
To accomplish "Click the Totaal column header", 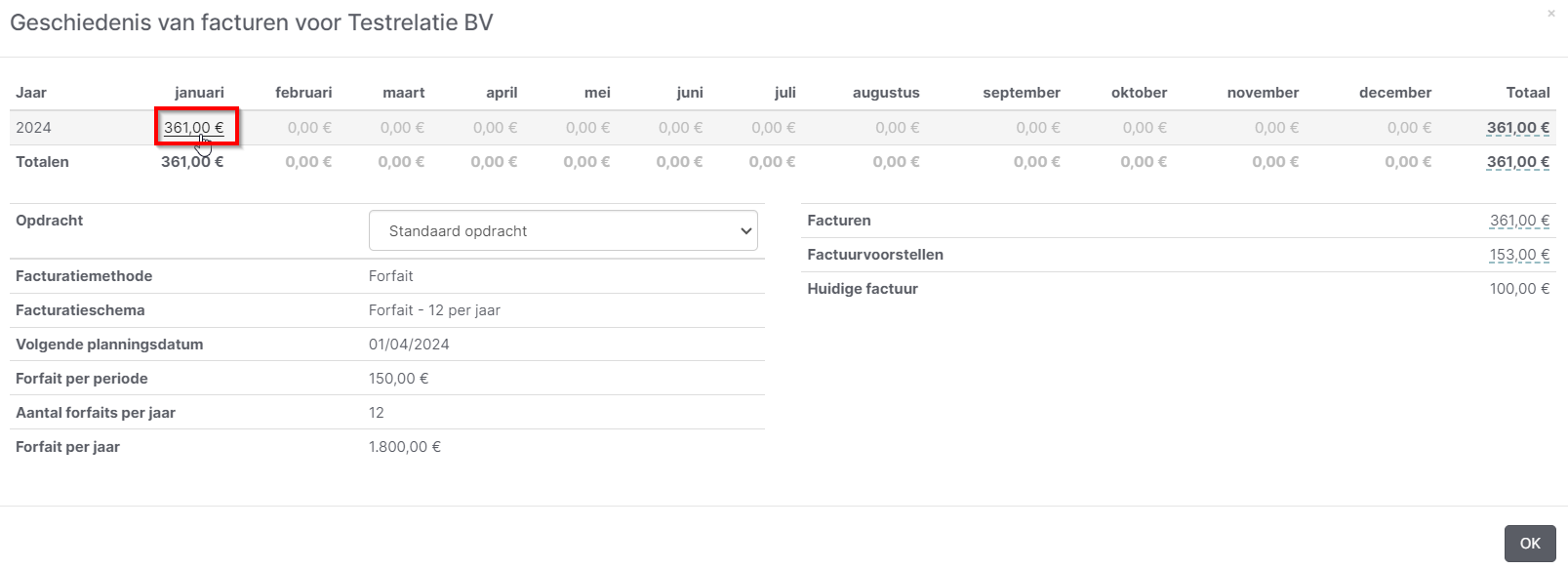I will click(x=1528, y=93).
